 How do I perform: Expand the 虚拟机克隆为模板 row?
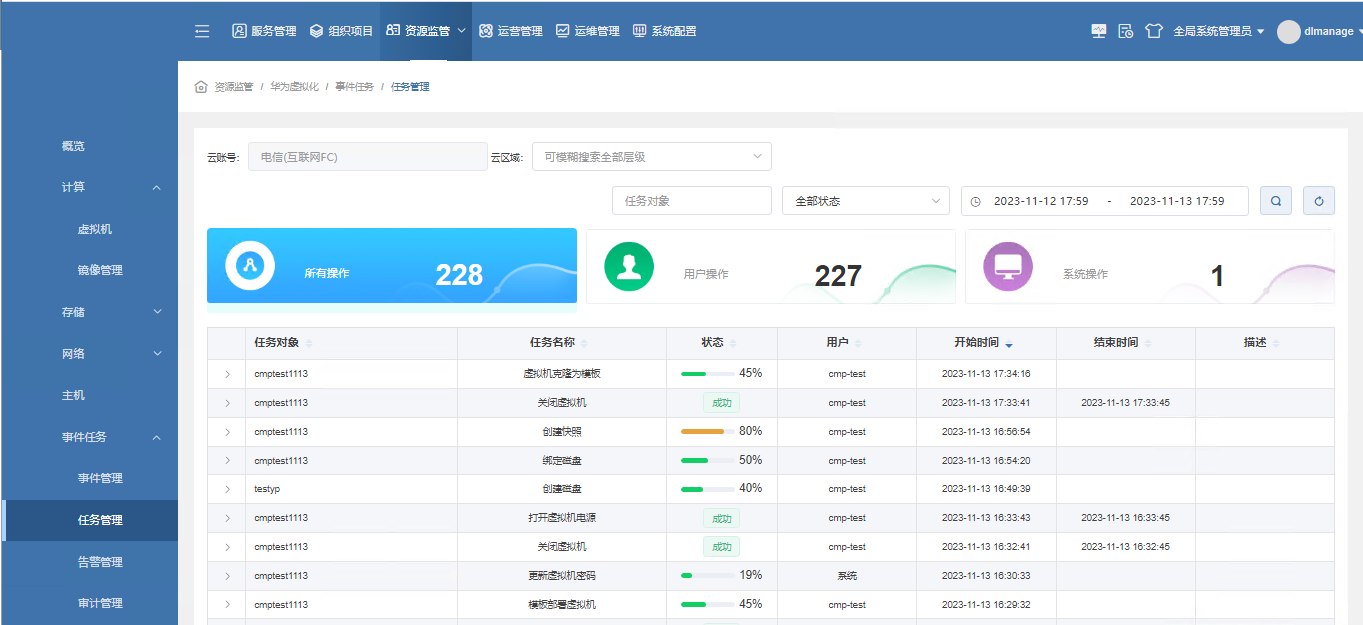(x=227, y=374)
